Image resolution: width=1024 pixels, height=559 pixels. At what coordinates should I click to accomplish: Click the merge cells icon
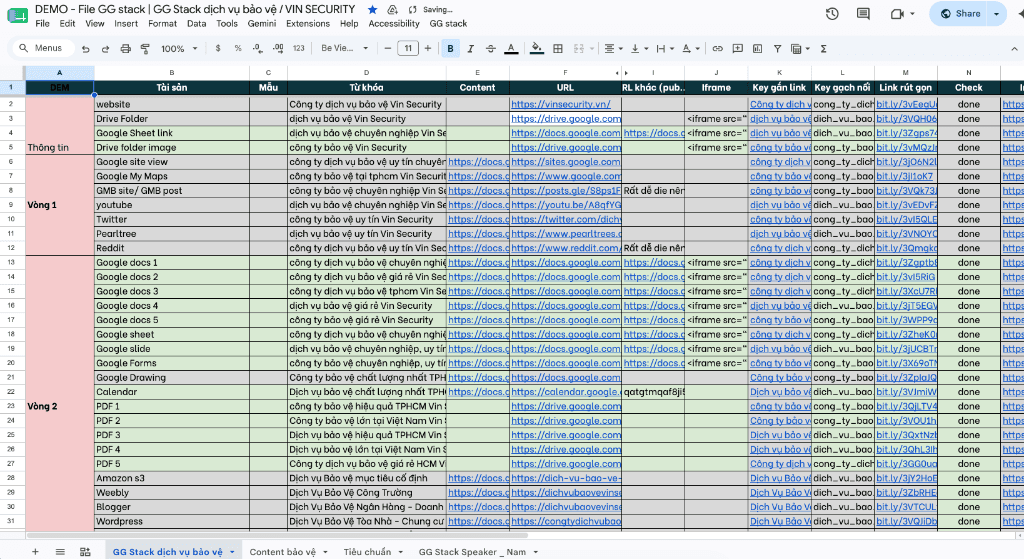(x=579, y=48)
